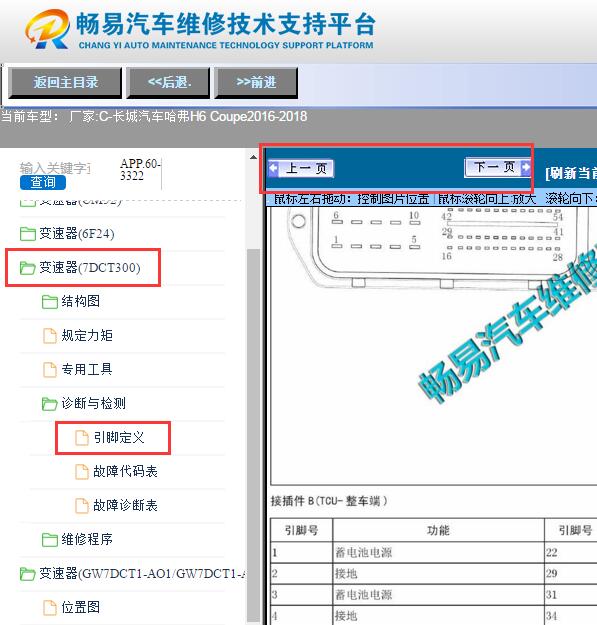
Task: Click document icon beside 规定力矩
Action: point(50,336)
